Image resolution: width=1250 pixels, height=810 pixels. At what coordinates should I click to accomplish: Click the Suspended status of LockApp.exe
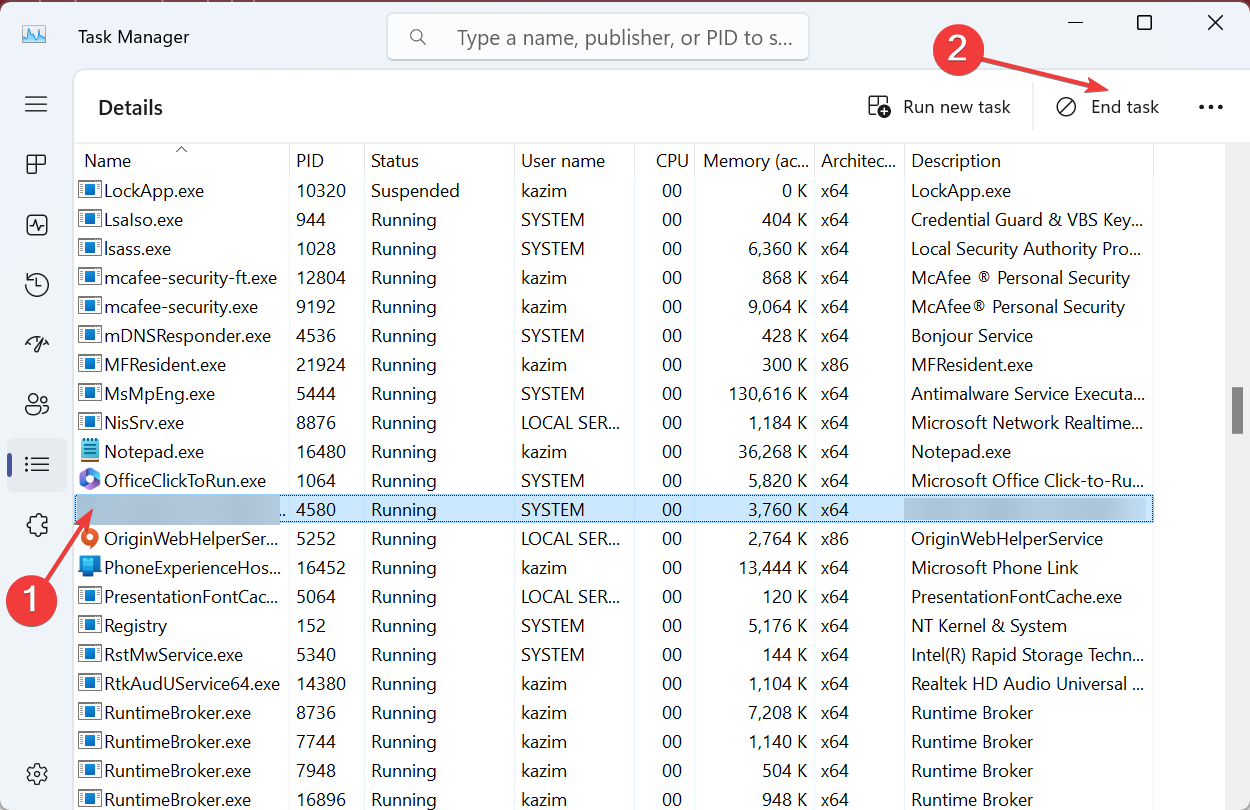tap(415, 191)
